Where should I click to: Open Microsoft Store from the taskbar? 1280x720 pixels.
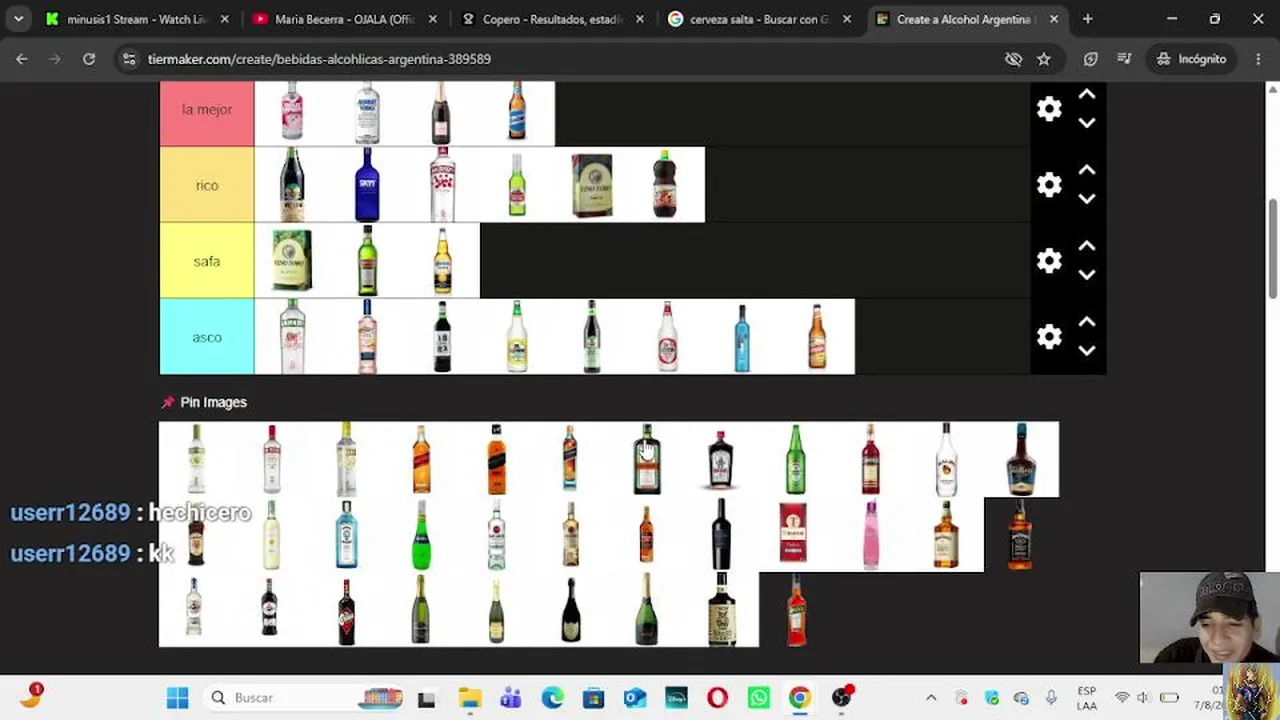593,698
